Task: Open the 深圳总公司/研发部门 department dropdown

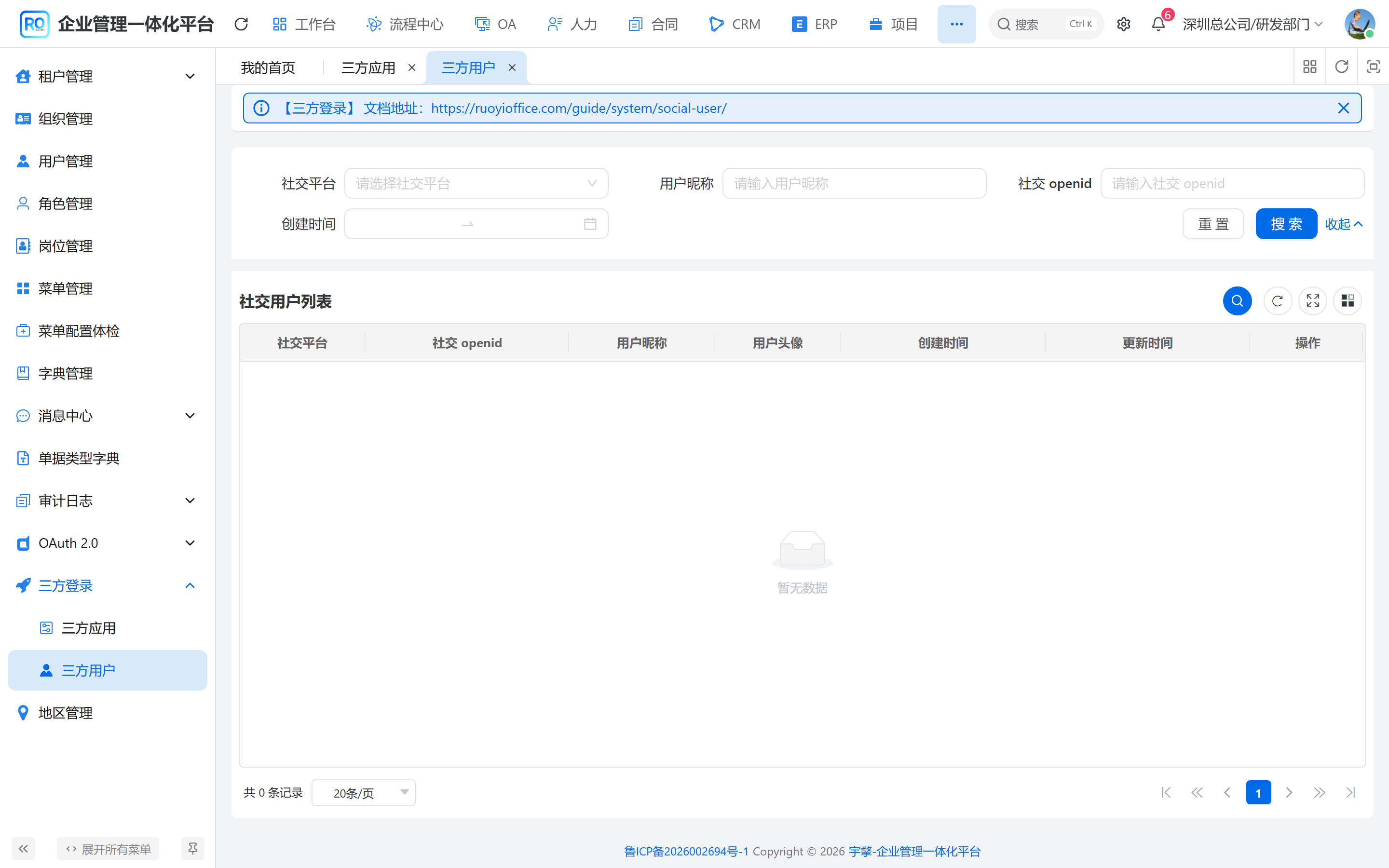Action: click(1253, 24)
